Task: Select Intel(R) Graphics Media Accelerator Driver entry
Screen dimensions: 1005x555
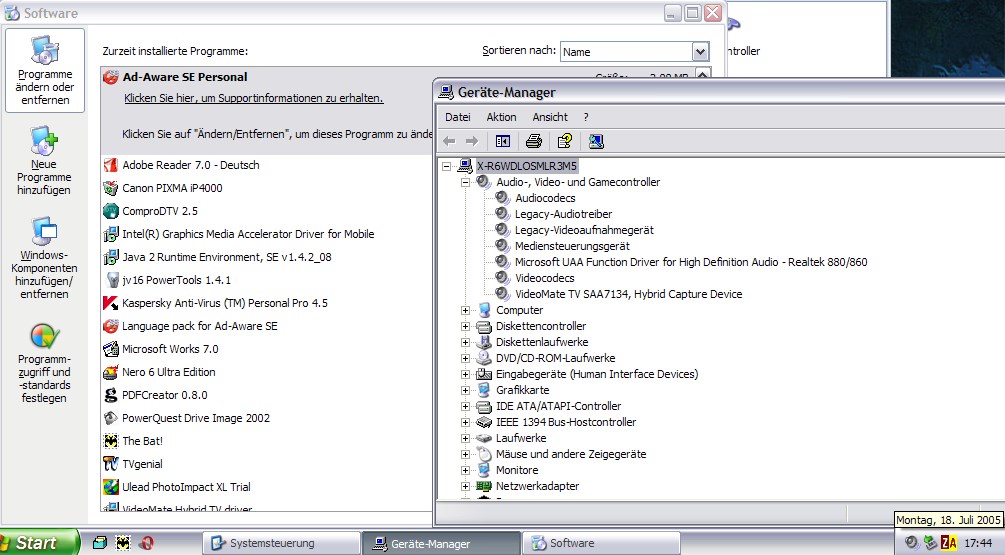Action: click(x=248, y=234)
